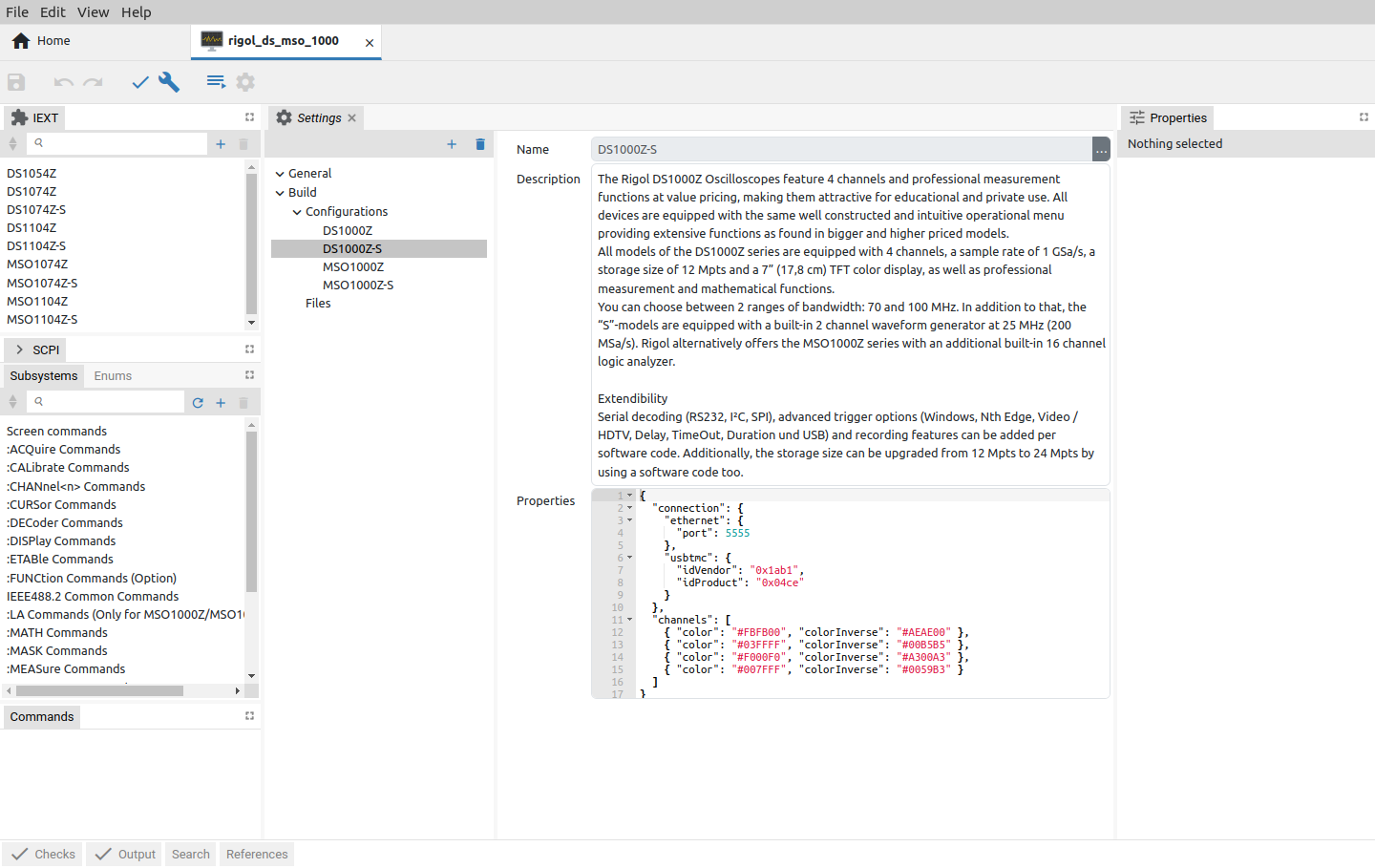Viewport: 1375px width, 868px height.
Task: Click the IEXT search field
Action: pyautogui.click(x=116, y=143)
